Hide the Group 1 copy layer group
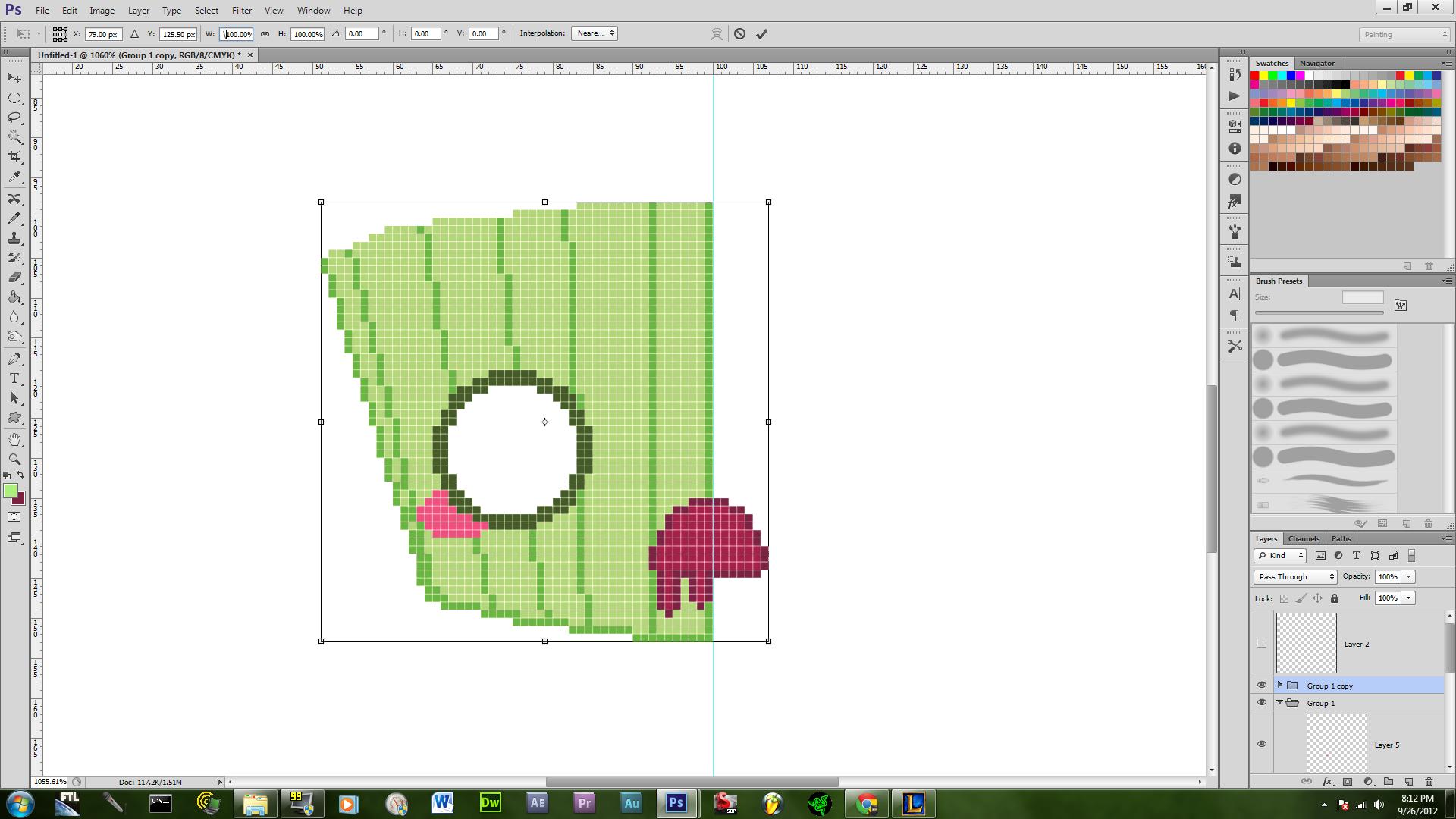1456x819 pixels. 1262,686
